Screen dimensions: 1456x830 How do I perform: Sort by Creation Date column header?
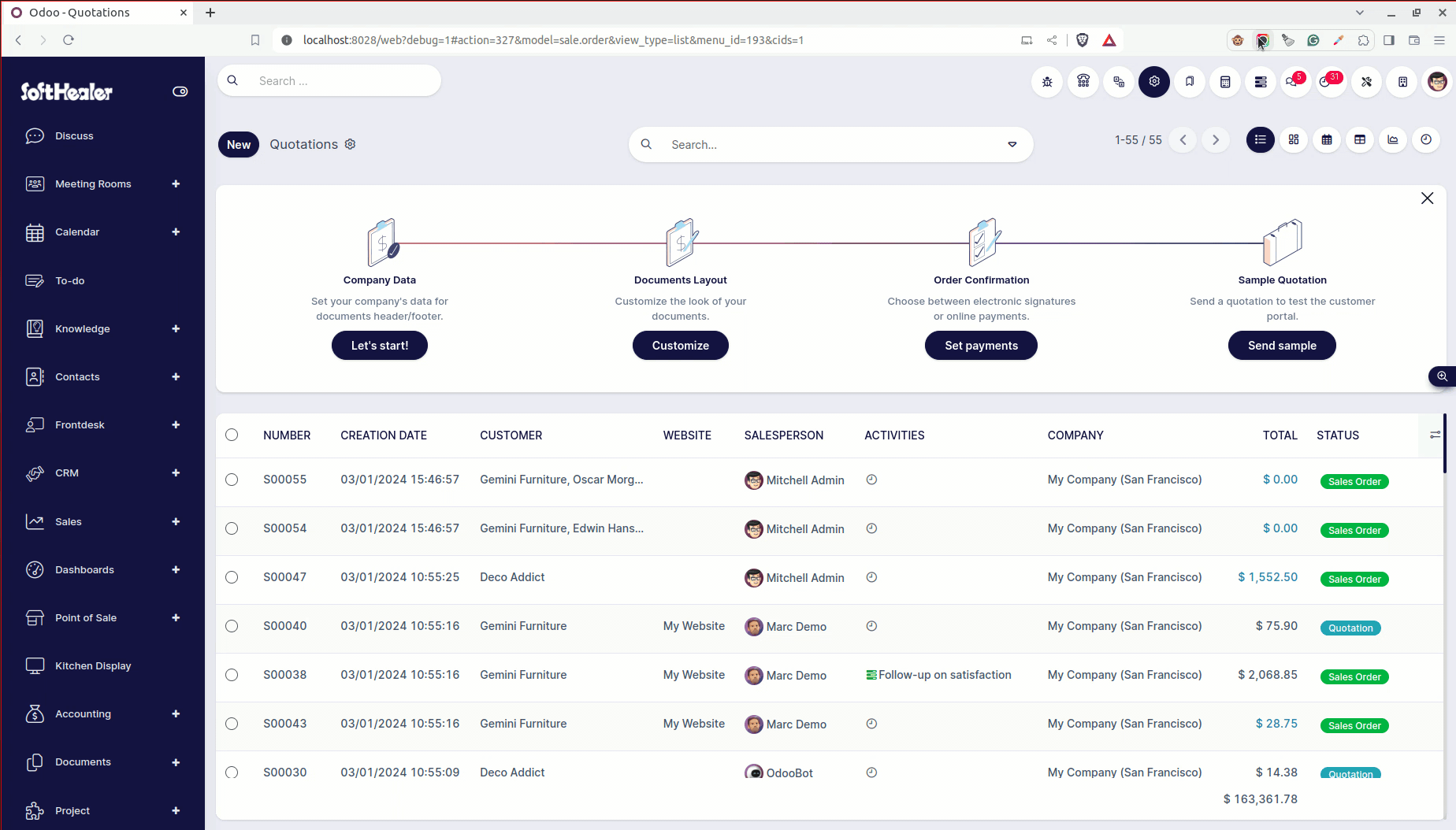pos(384,435)
